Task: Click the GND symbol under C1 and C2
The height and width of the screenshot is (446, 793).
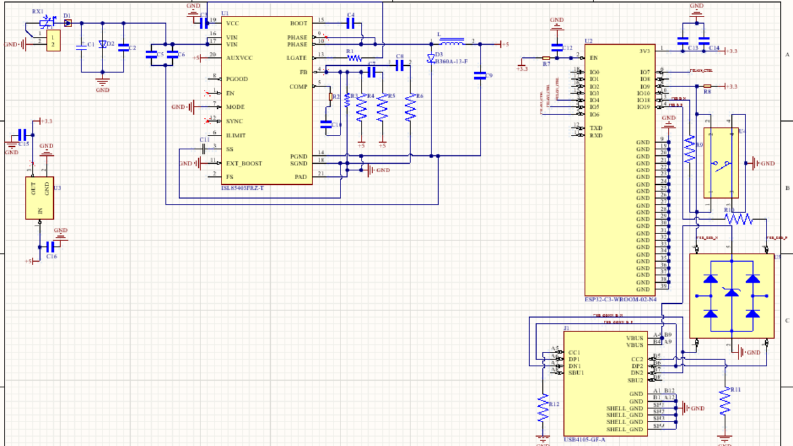Action: [x=102, y=83]
